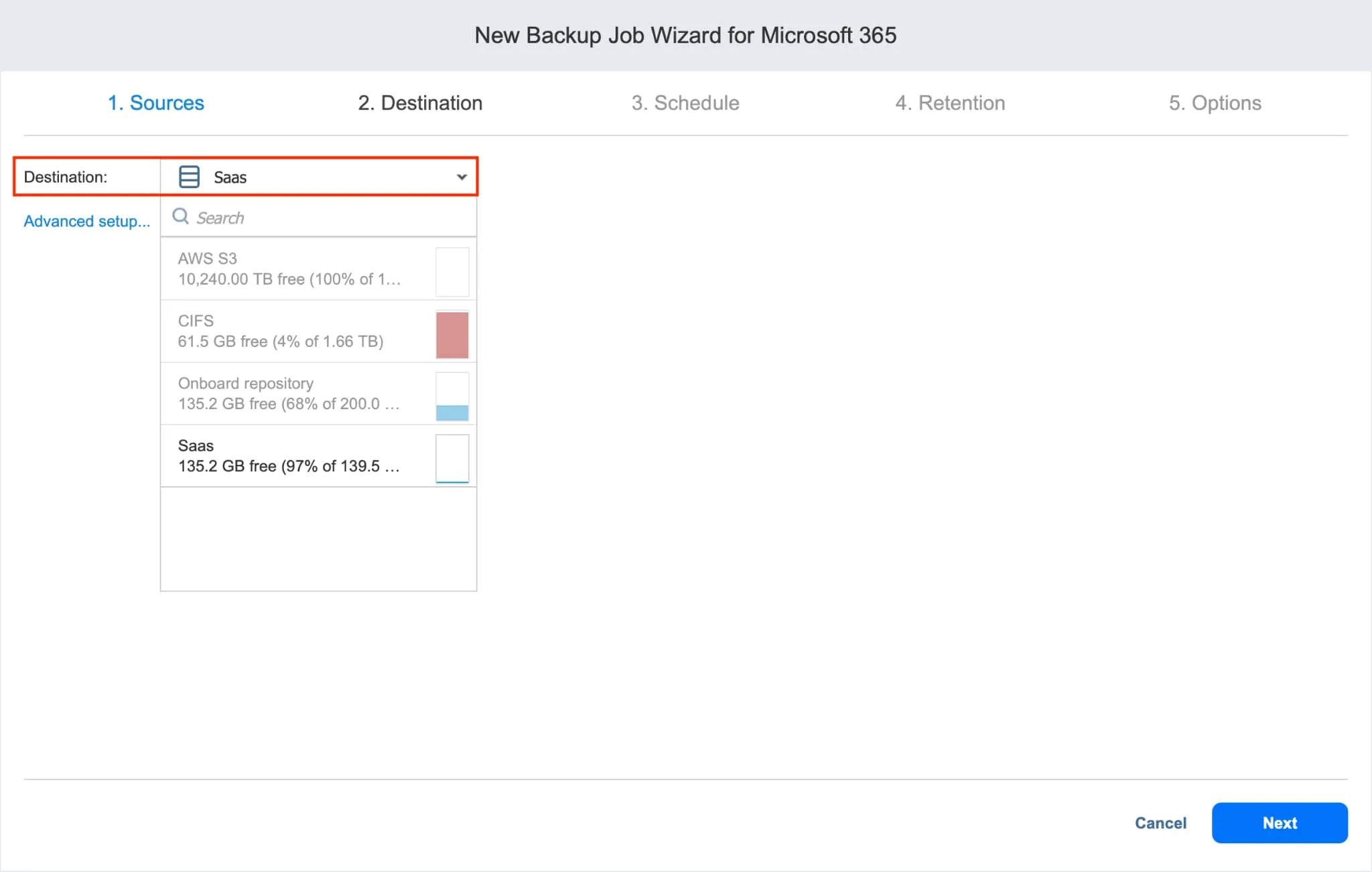This screenshot has width=1372, height=872.
Task: Click the magnifier icon in search box
Action: [x=180, y=216]
